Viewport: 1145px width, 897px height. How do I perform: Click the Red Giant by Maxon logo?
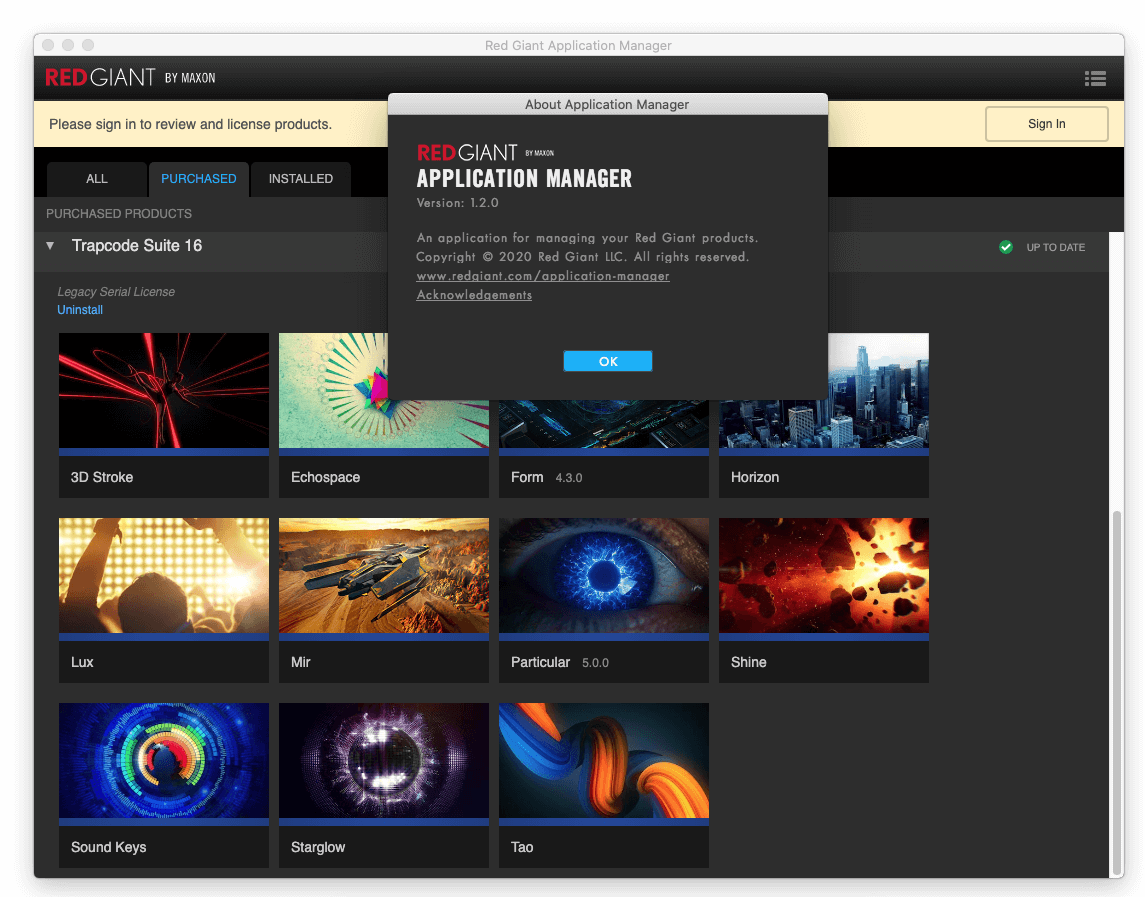pyautogui.click(x=130, y=77)
